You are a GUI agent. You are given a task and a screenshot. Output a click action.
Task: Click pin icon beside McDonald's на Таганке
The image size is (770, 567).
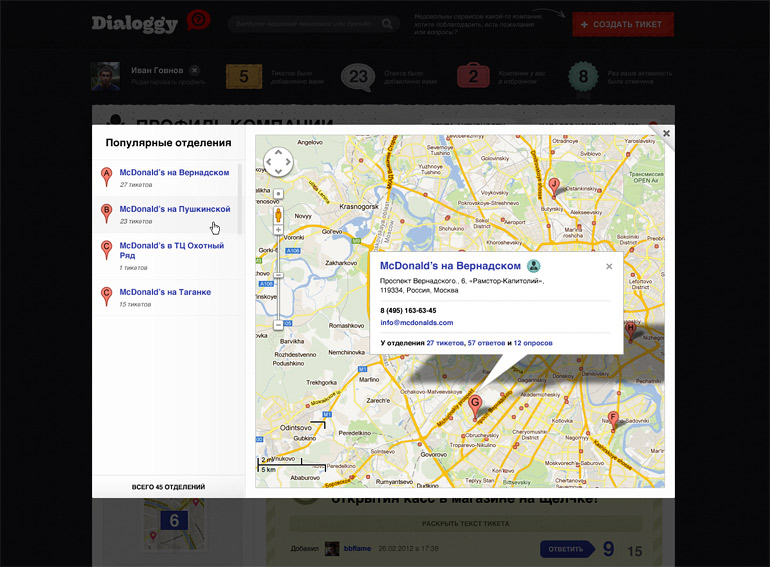pos(106,296)
